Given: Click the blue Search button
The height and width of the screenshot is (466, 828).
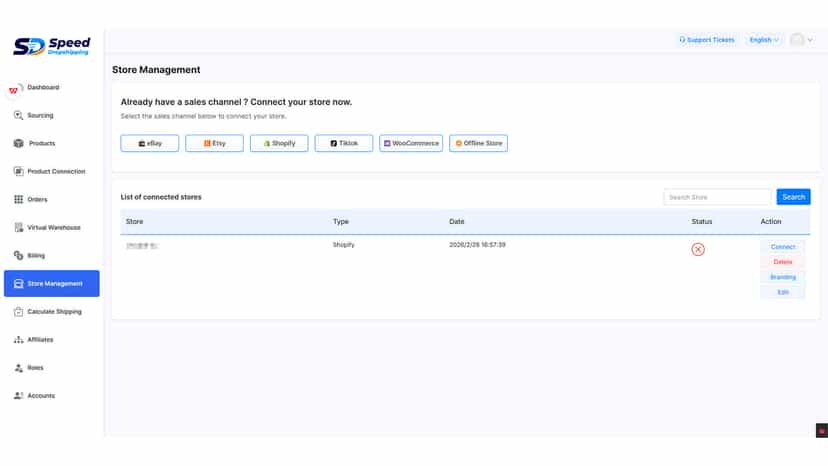Looking at the screenshot, I should [x=793, y=197].
